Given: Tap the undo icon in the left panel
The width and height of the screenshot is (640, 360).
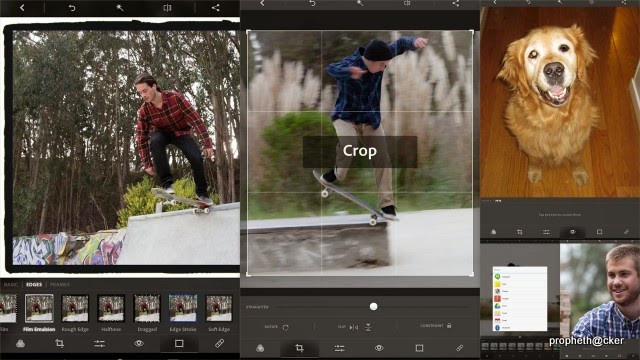Looking at the screenshot, I should coord(72,7).
